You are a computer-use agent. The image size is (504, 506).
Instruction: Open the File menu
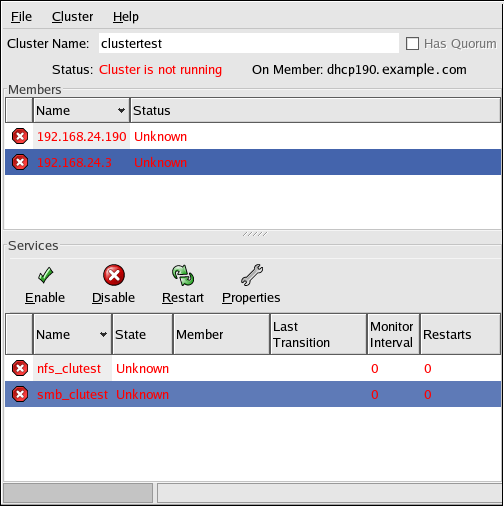tap(21, 17)
